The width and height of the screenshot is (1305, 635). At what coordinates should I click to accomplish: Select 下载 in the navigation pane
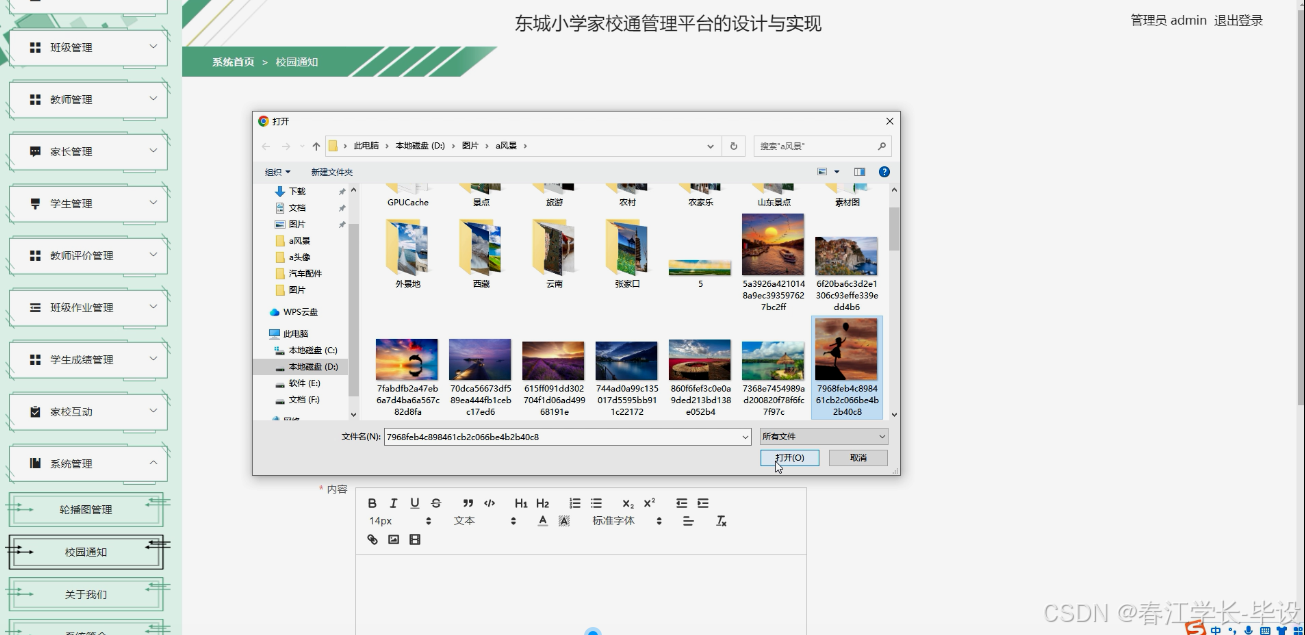[x=297, y=191]
